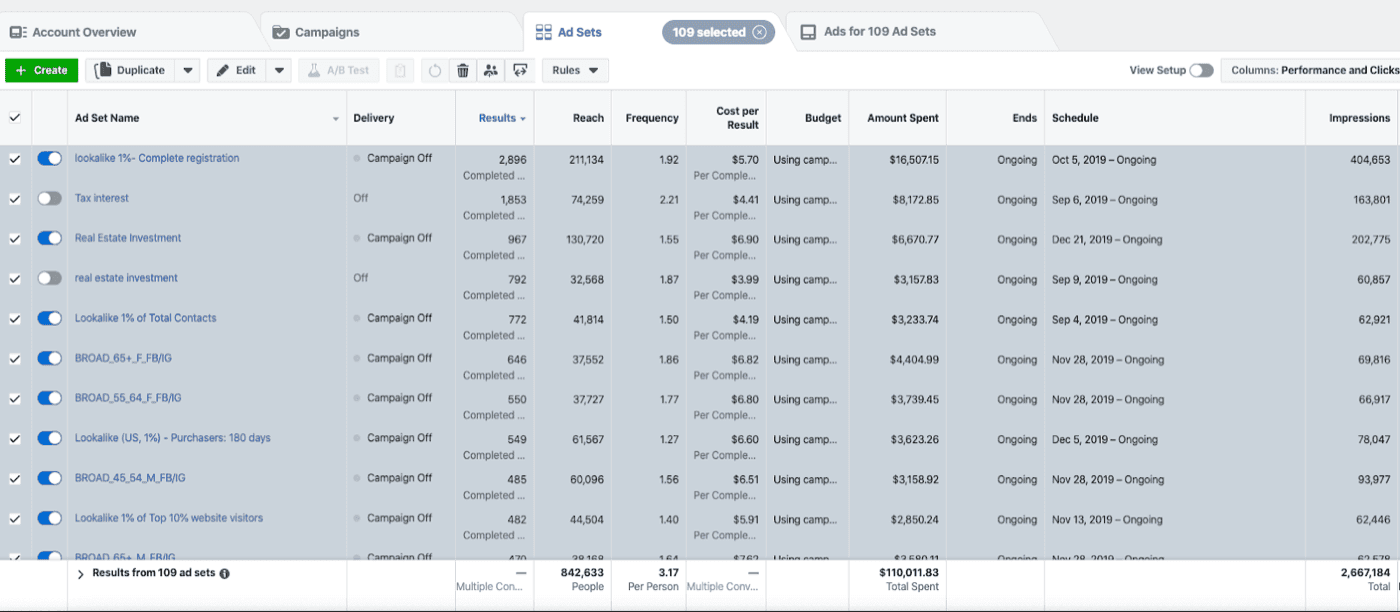Turn on the Tax interest ad set switch
Image resolution: width=1400 pixels, height=612 pixels.
coord(50,198)
